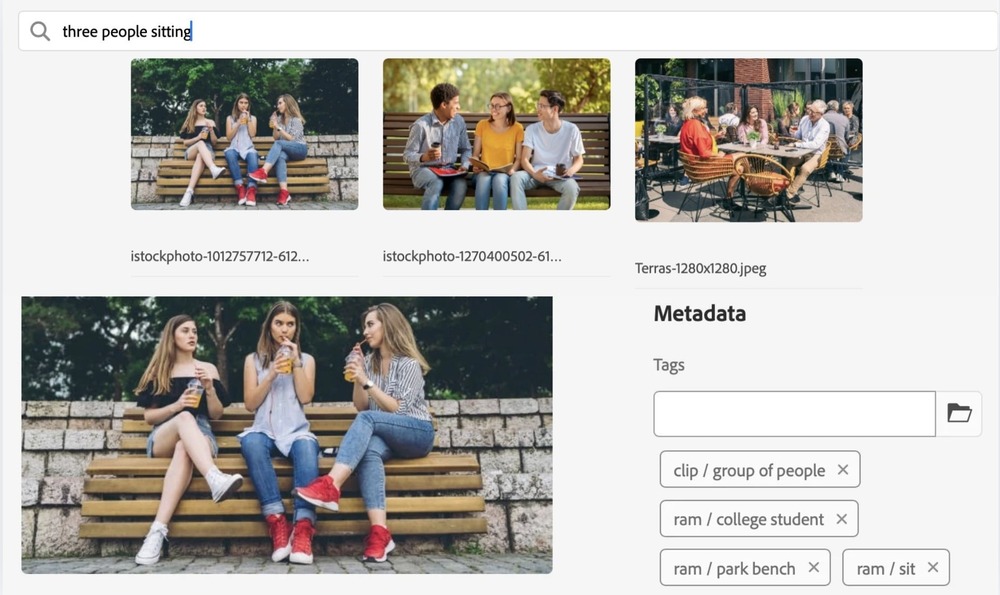The width and height of the screenshot is (1000, 595).
Task: Click the istockphoto-1012757712 file name
Action: pos(220,257)
